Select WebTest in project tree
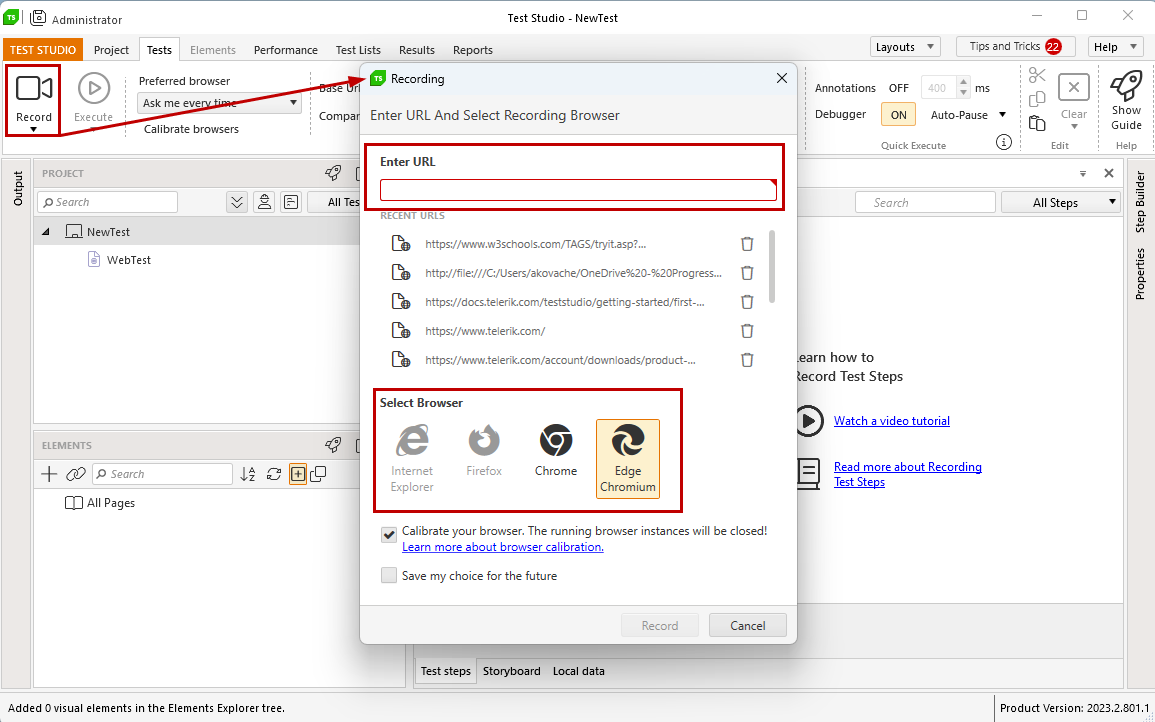This screenshot has height=722, width=1155. [x=129, y=260]
